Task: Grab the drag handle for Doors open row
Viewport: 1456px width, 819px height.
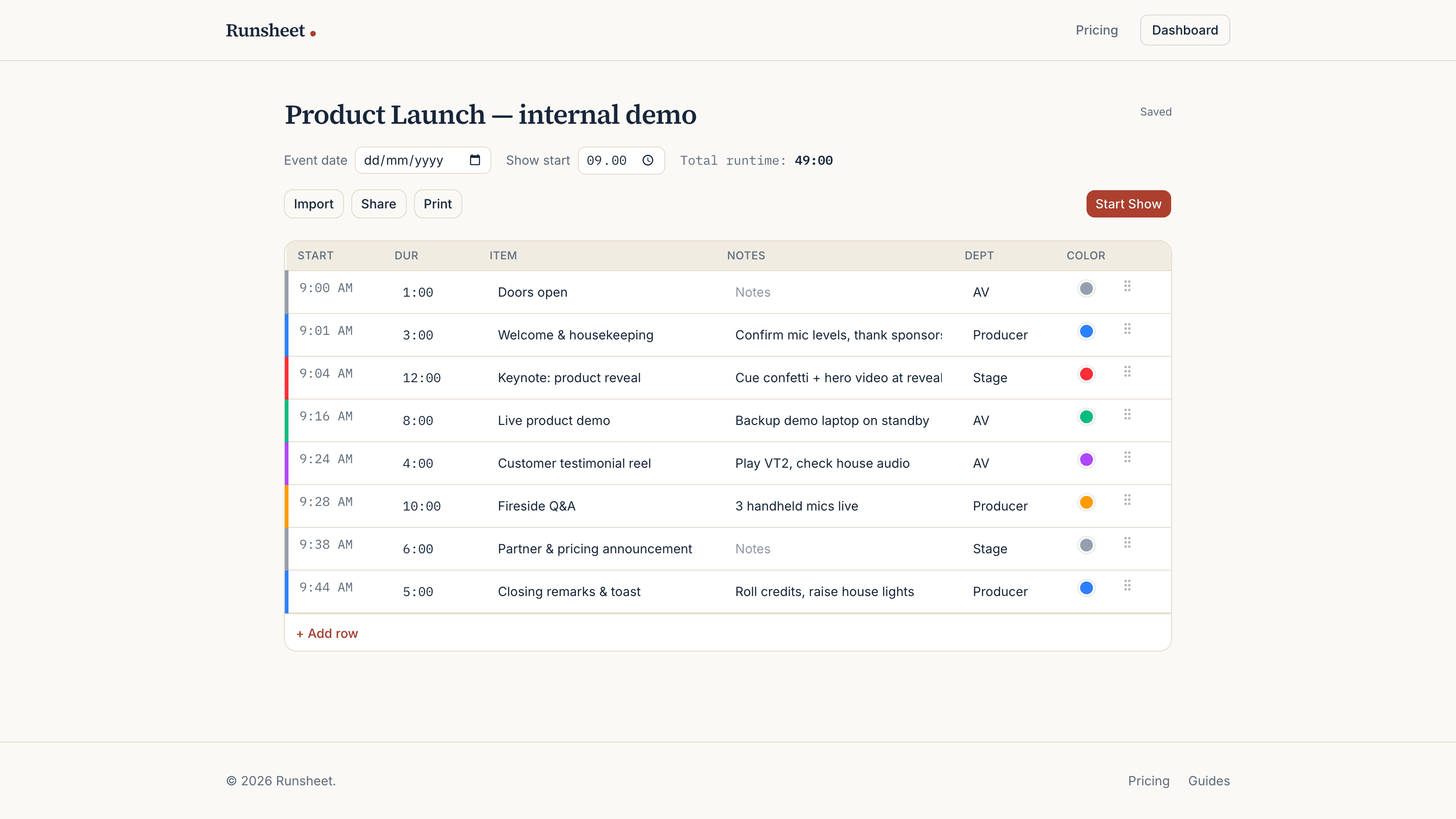Action: (1127, 286)
